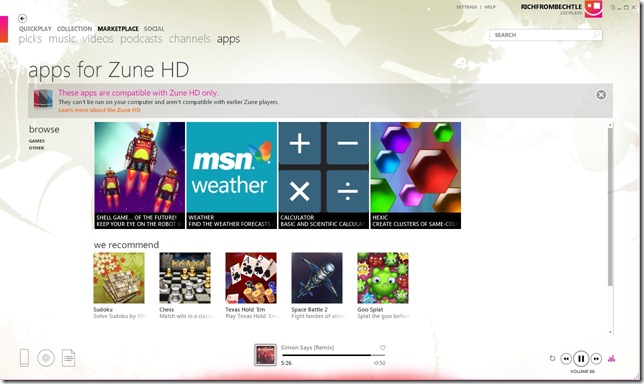Viewport: 644px width, 384px height.
Task: Open Learn more about the Zune HD link
Action: pyautogui.click(x=99, y=110)
